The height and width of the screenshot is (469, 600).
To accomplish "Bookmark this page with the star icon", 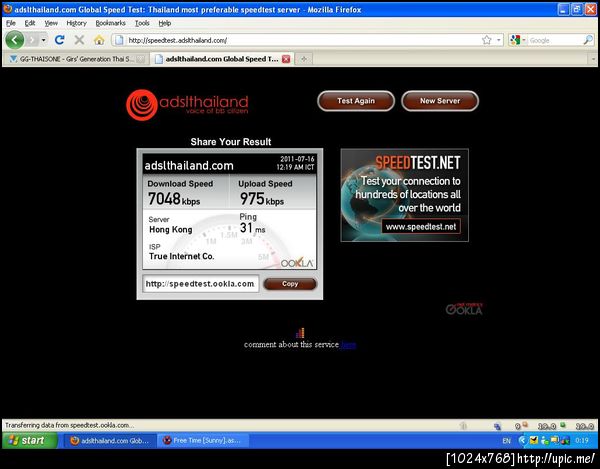I will (487, 40).
